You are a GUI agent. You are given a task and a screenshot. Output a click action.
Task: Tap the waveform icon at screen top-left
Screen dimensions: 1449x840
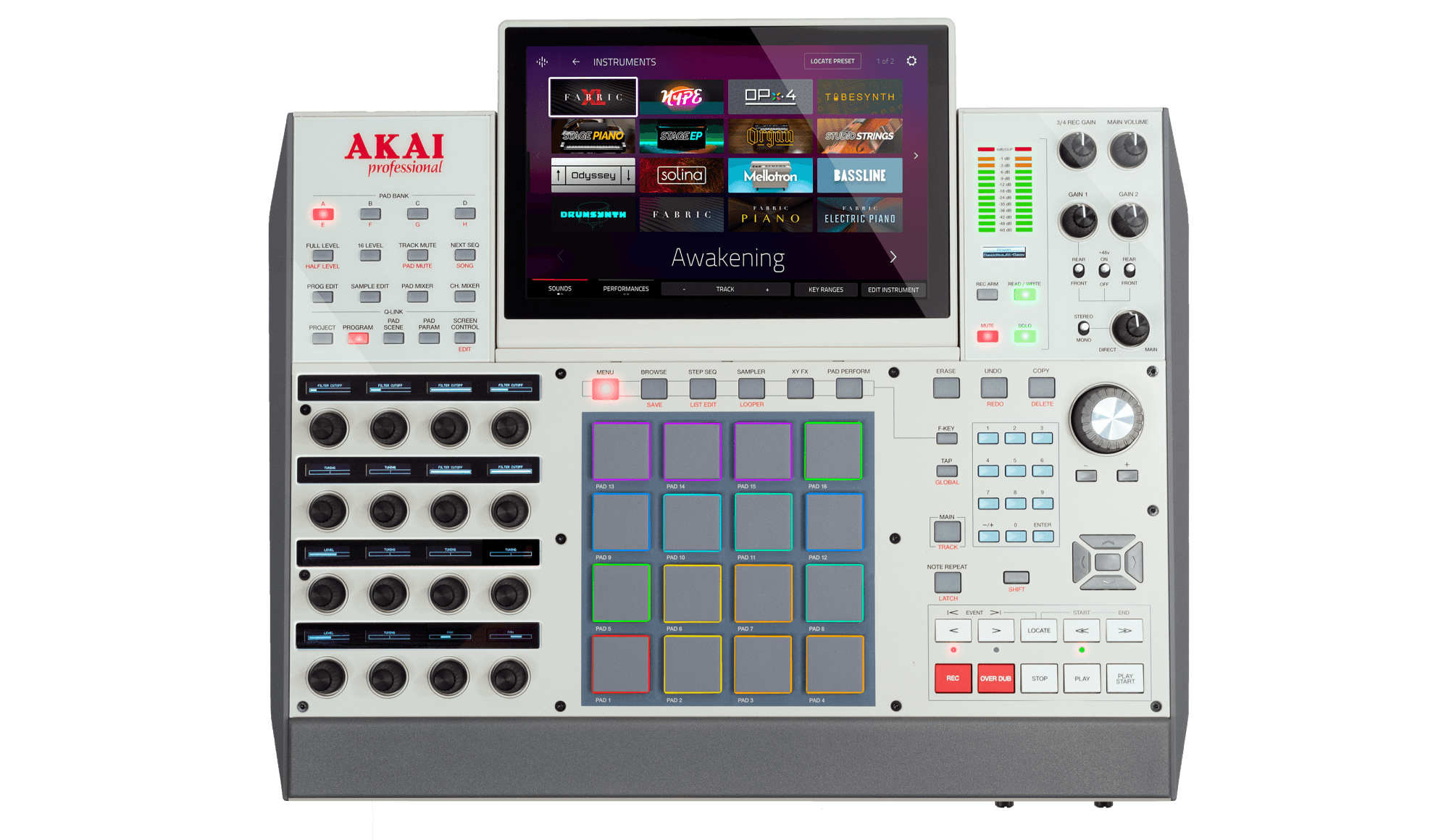coord(542,62)
